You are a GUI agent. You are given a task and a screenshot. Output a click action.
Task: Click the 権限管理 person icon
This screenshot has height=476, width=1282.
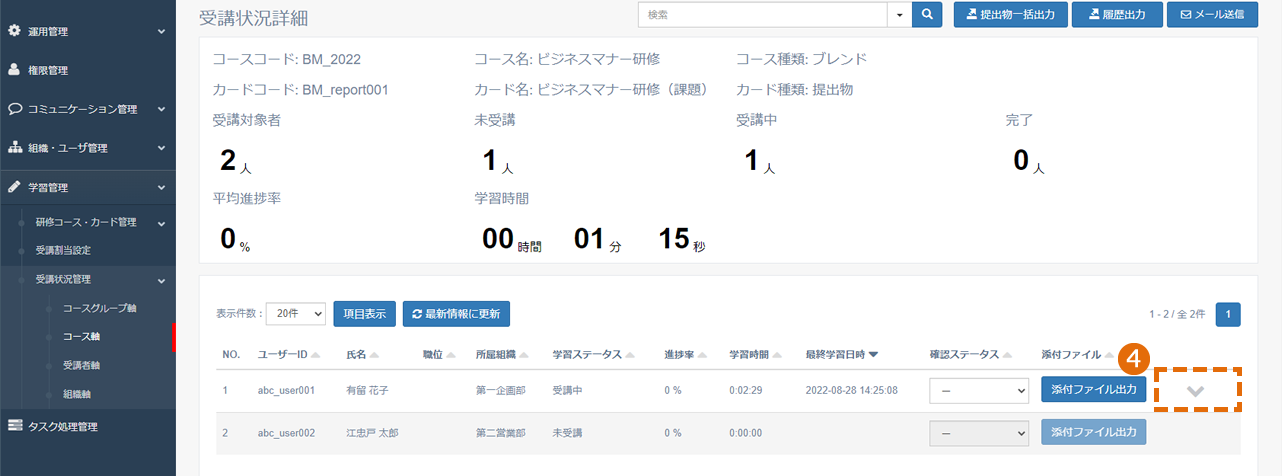tap(14, 70)
